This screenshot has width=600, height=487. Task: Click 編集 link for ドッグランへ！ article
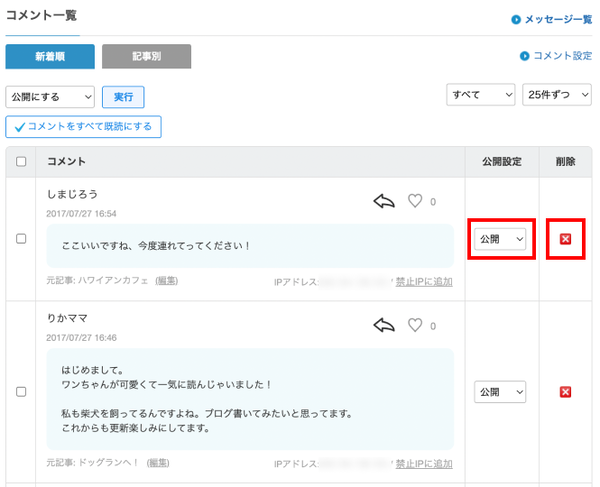[x=158, y=463]
